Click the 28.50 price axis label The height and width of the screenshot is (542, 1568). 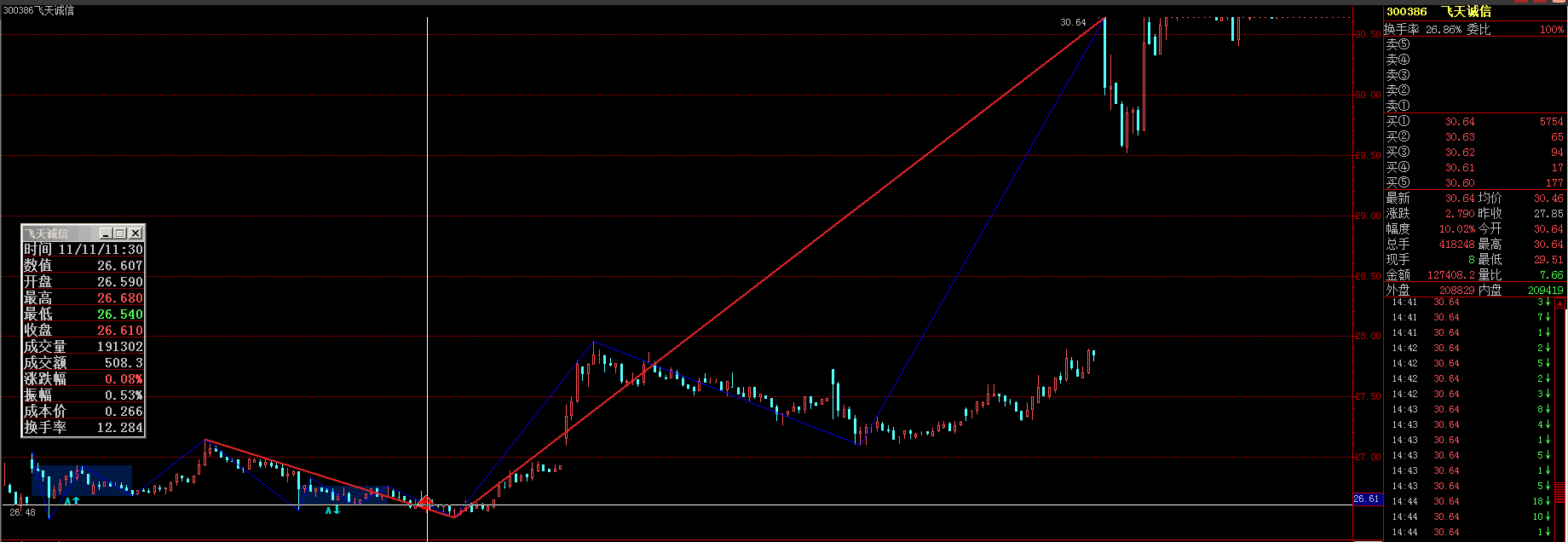point(1369,276)
